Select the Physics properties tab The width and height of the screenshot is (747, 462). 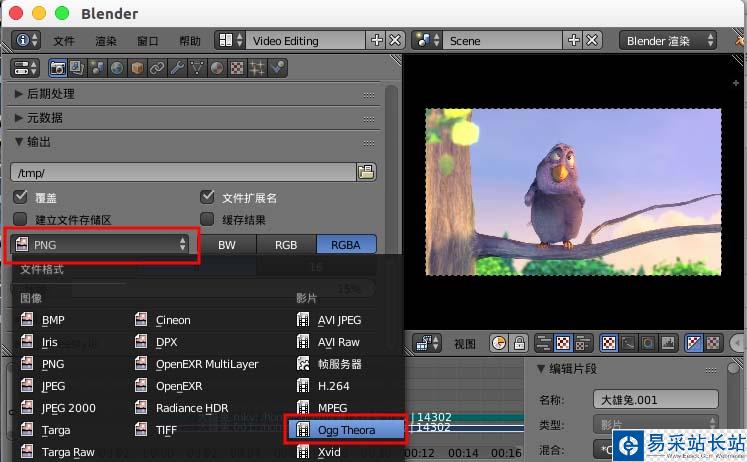[x=277, y=68]
